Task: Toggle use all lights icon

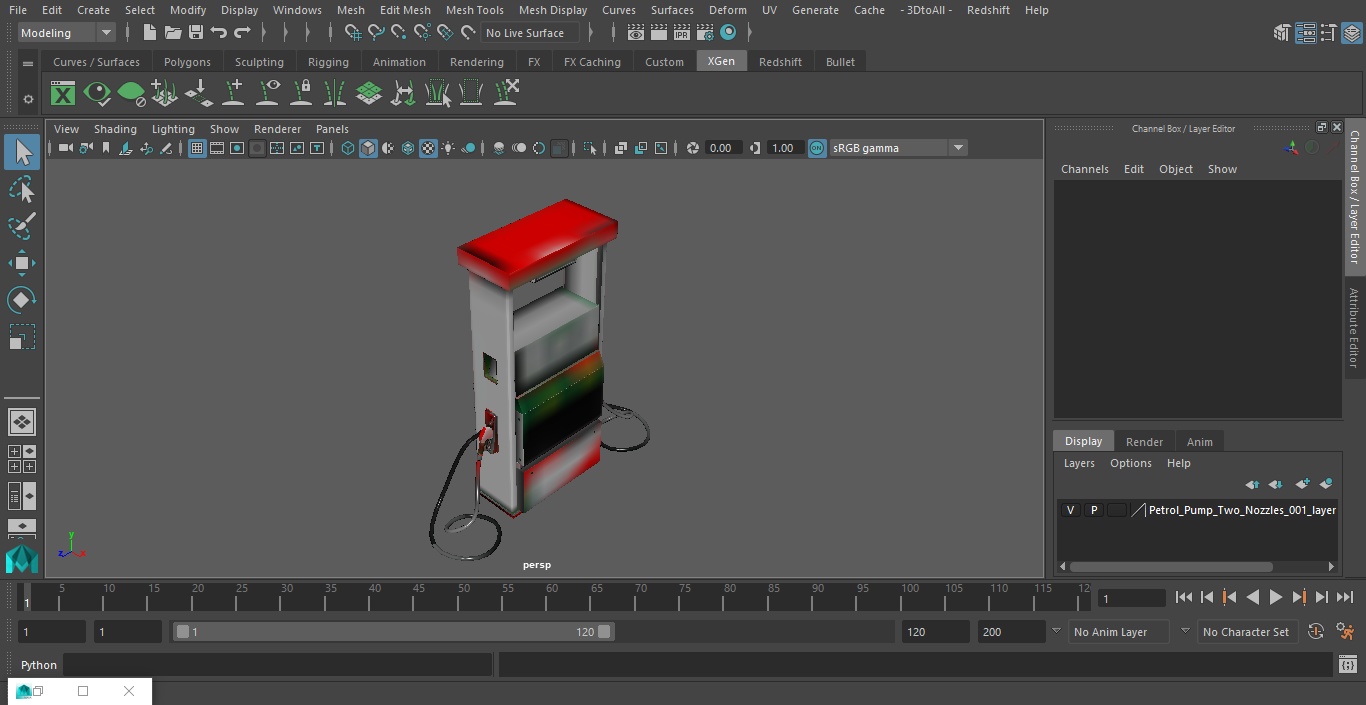Action: [448, 148]
